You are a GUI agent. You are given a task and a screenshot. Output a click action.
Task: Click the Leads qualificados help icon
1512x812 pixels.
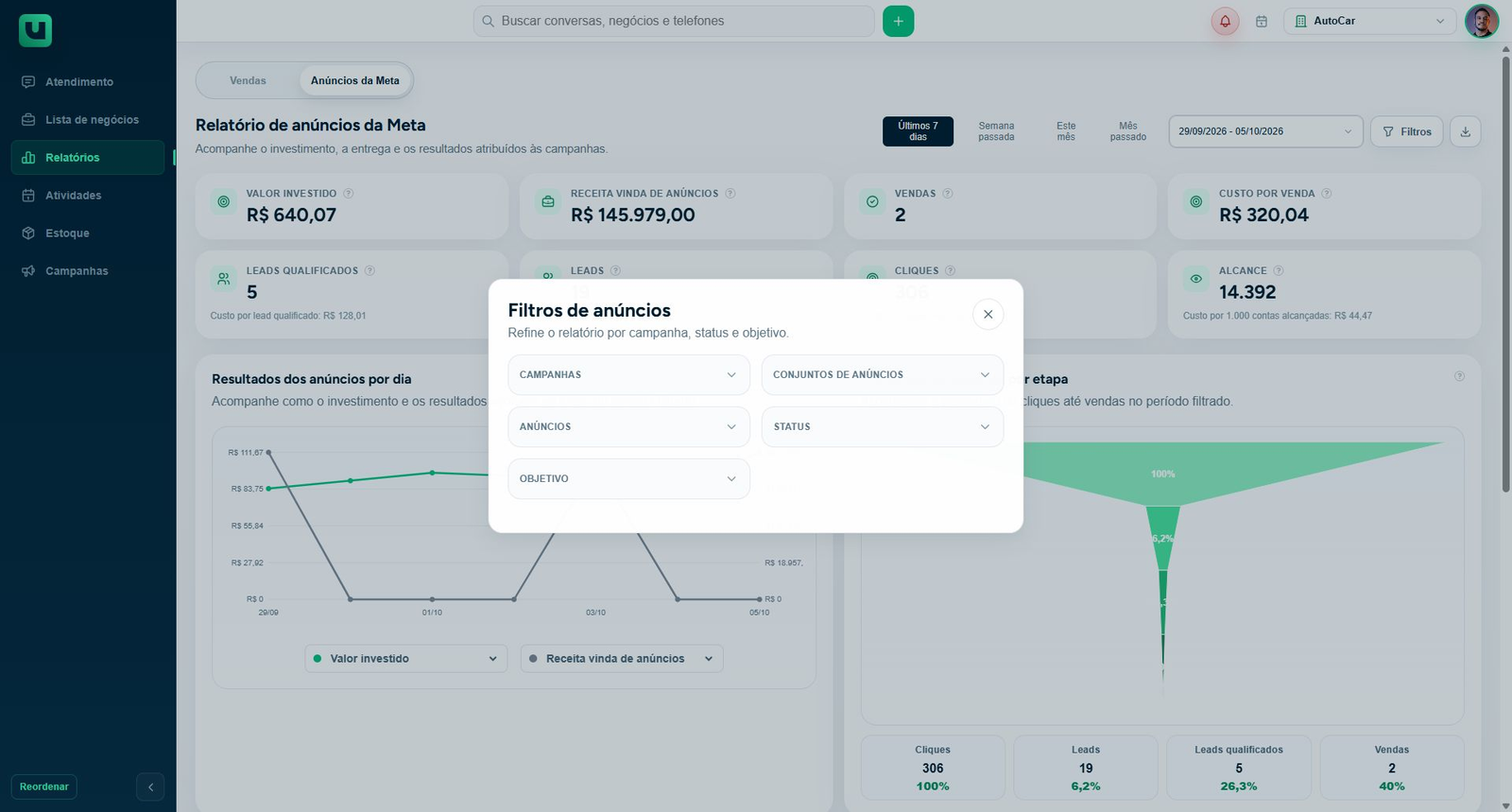click(370, 271)
